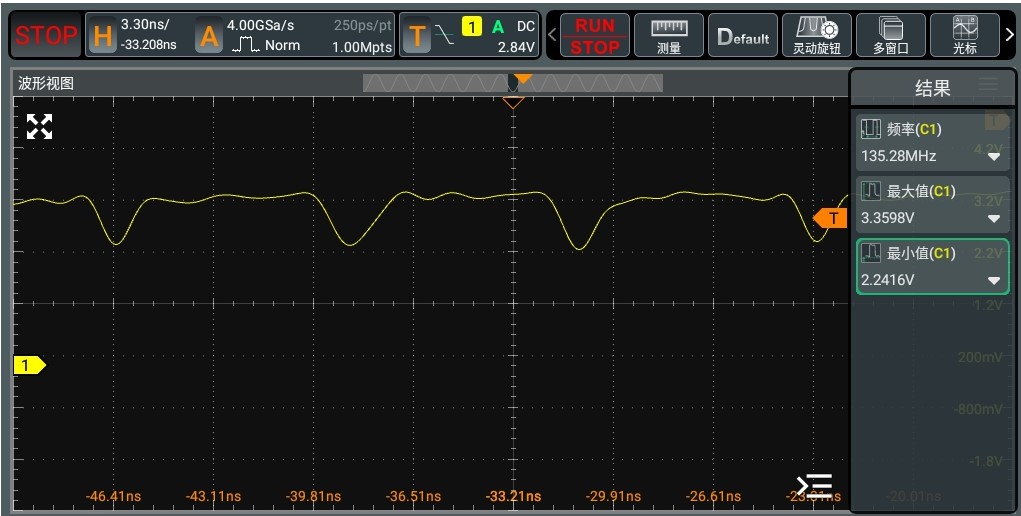
Task: Click the orange trigger level T marker
Action: pos(831,218)
